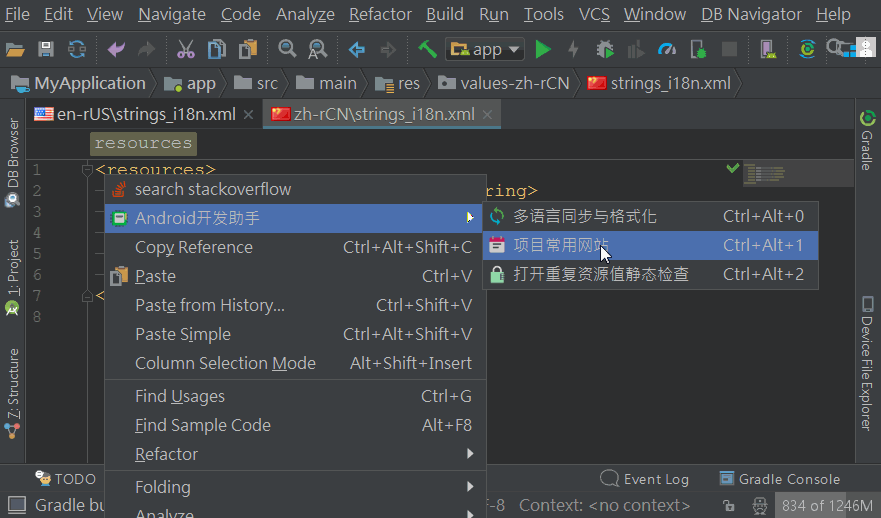The image size is (881, 518).
Task: Click the Sync Project with Gradle icon
Action: [x=807, y=49]
